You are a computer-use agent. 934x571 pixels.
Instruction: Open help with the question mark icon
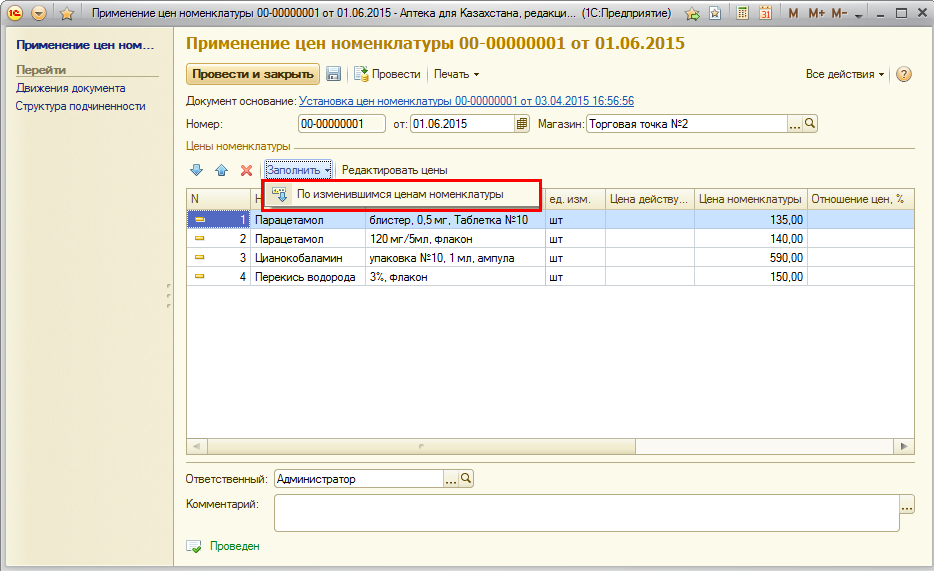pos(904,75)
